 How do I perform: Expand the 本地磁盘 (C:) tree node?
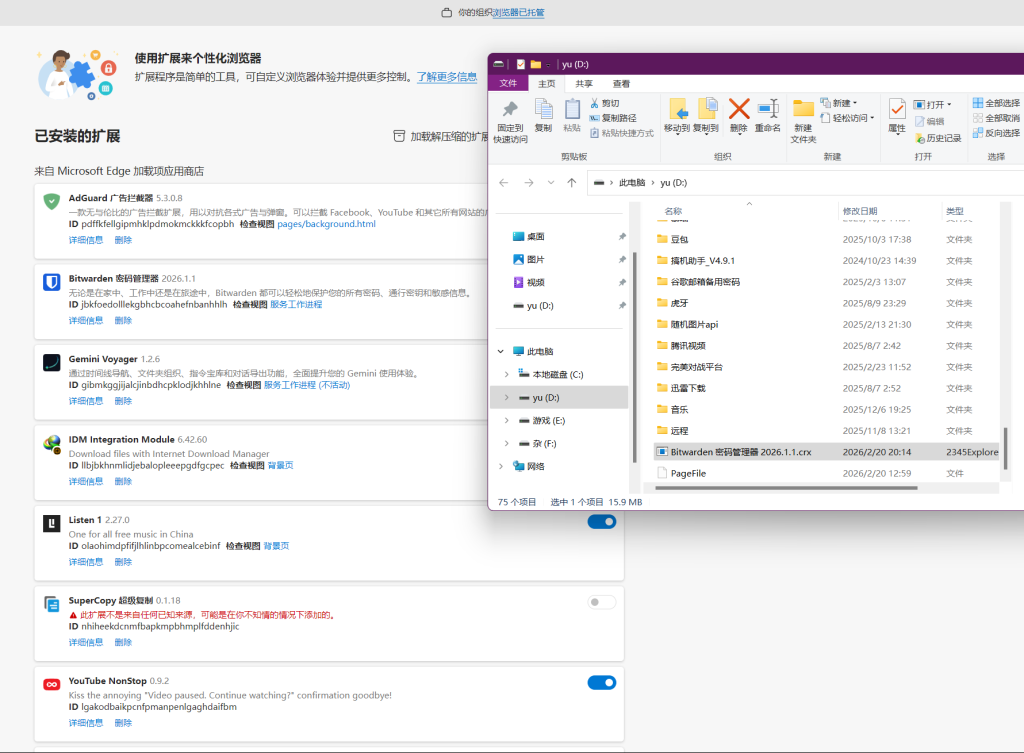505,374
